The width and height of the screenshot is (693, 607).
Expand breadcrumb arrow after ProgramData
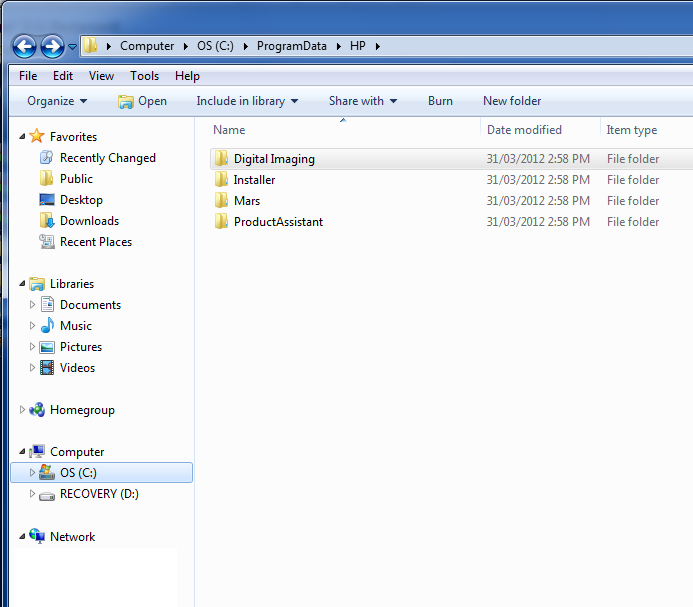point(339,46)
